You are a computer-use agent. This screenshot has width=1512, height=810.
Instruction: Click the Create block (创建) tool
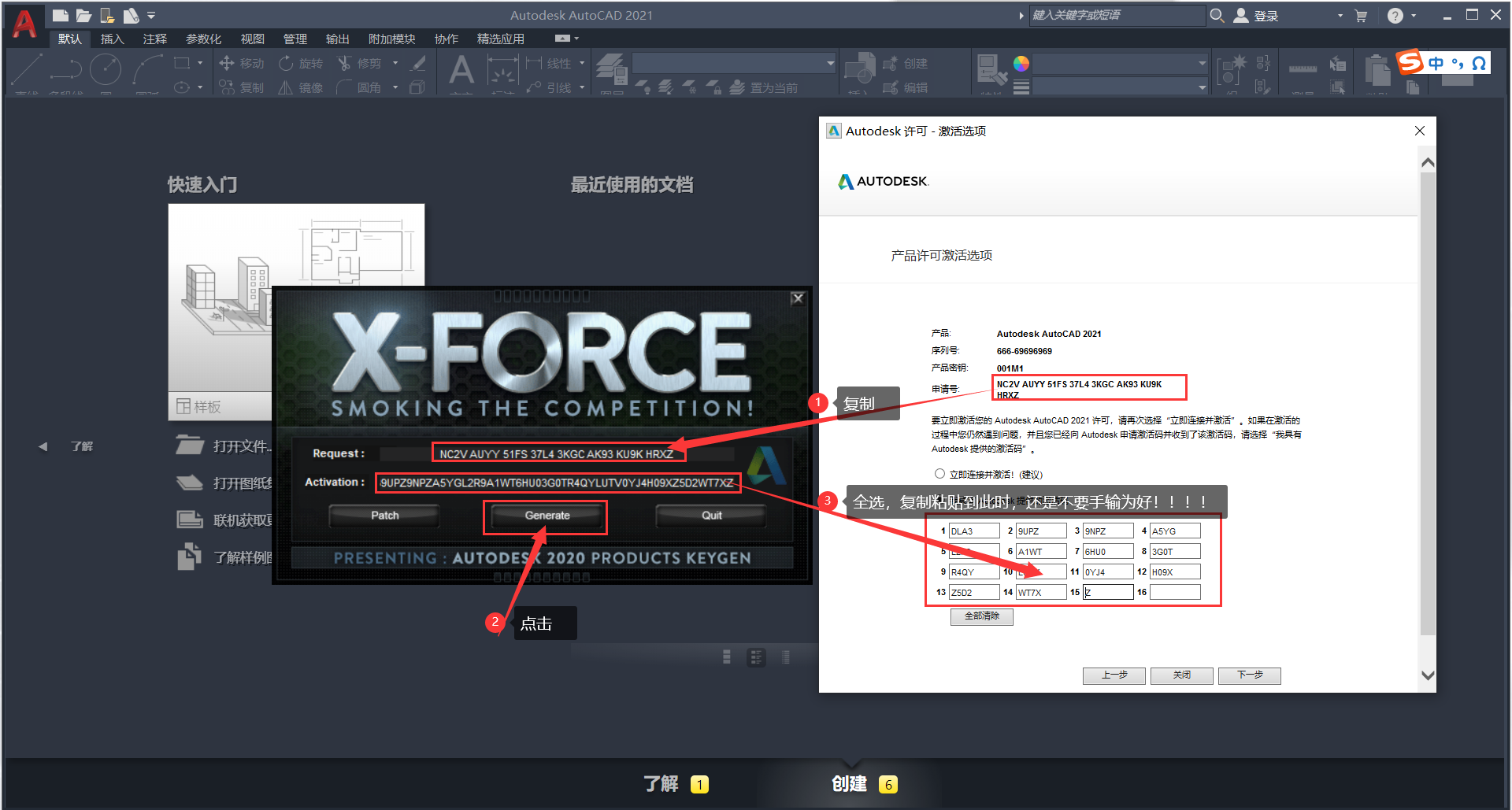tap(906, 63)
